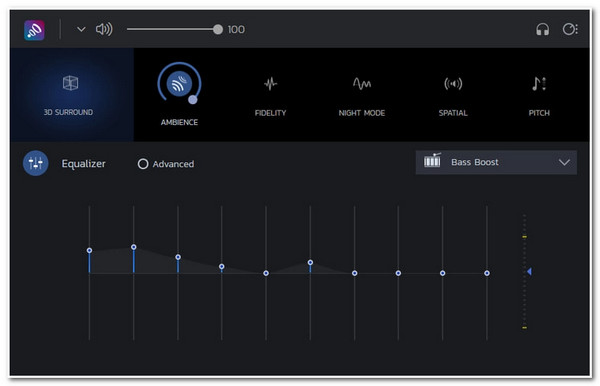The image size is (600, 386).
Task: Select the PITCH label
Action: point(539,113)
